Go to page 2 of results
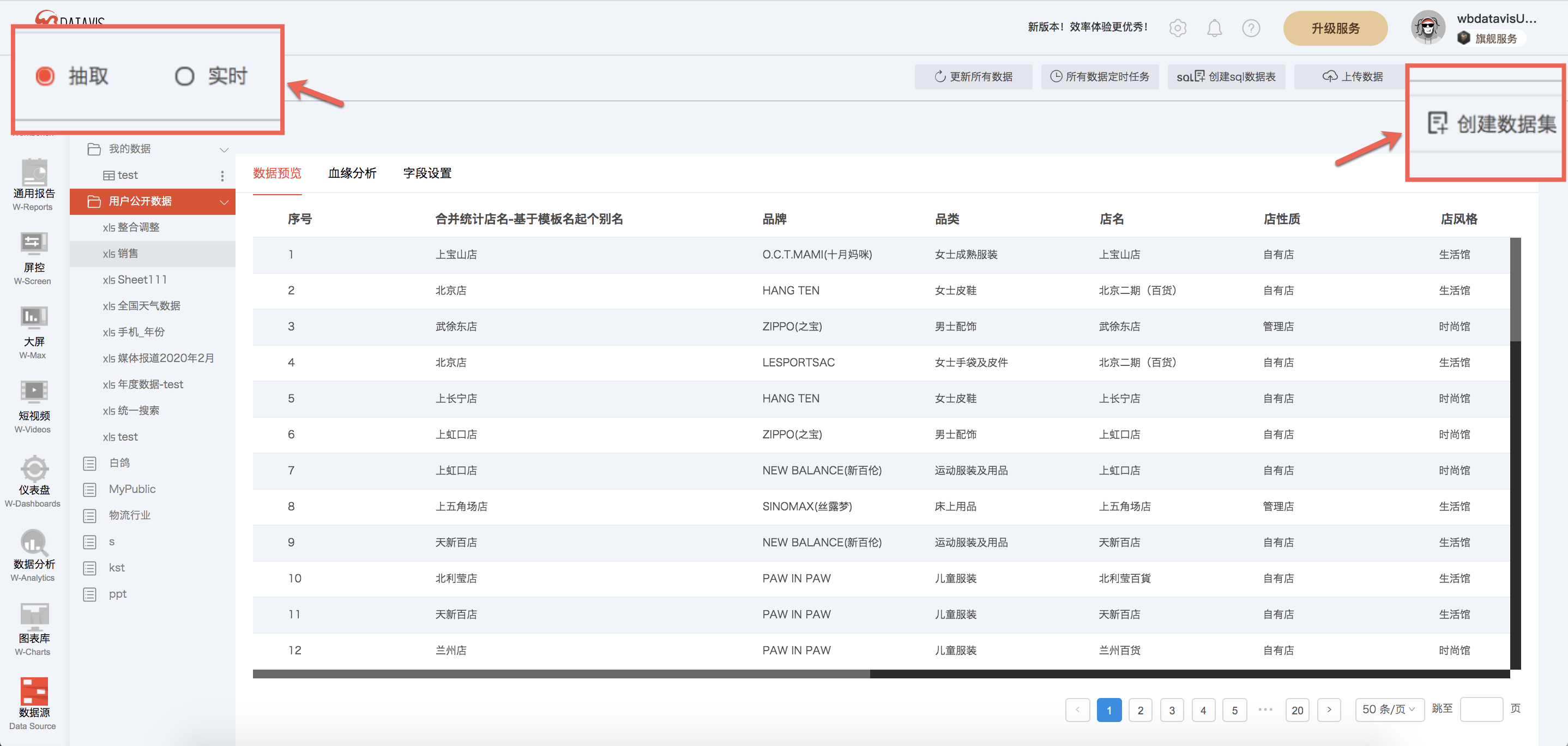Viewport: 1568px width, 746px height. pos(1140,710)
